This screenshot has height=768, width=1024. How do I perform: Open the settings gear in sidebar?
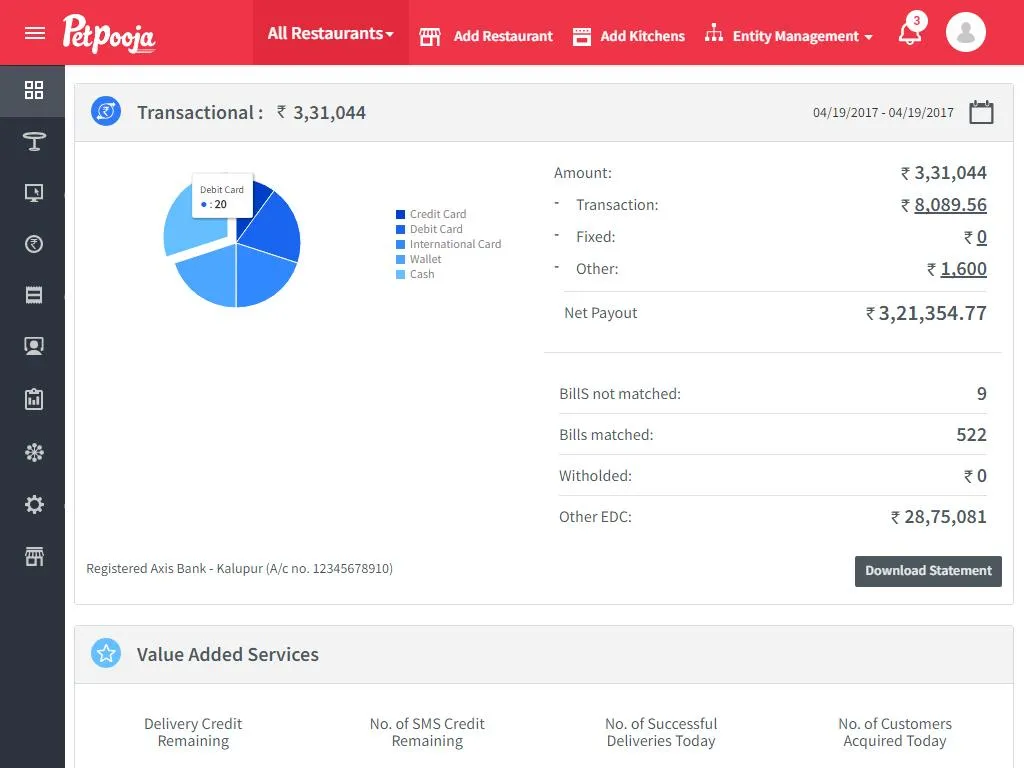[33, 504]
